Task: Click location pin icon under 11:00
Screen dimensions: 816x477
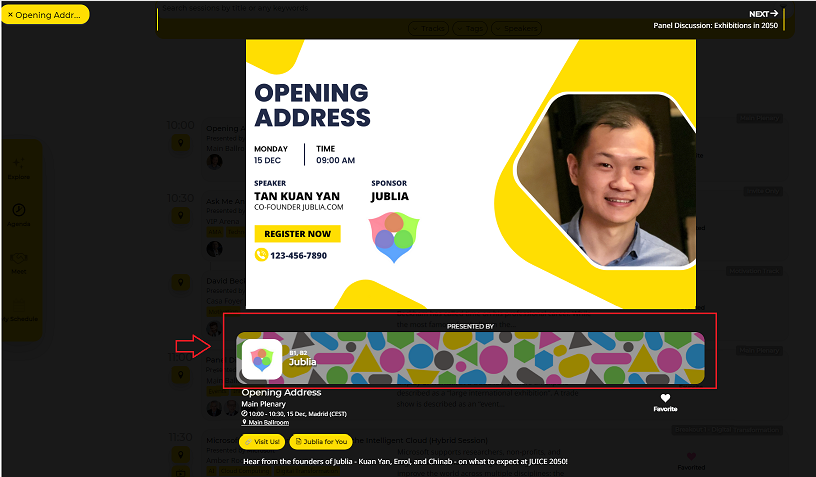Action: (x=181, y=375)
